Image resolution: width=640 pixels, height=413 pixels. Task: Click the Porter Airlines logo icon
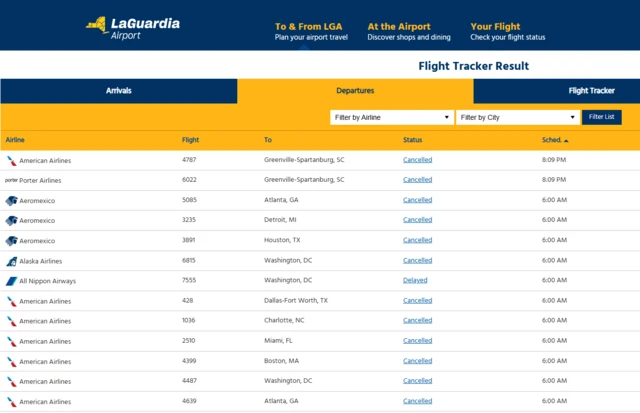pos(11,180)
